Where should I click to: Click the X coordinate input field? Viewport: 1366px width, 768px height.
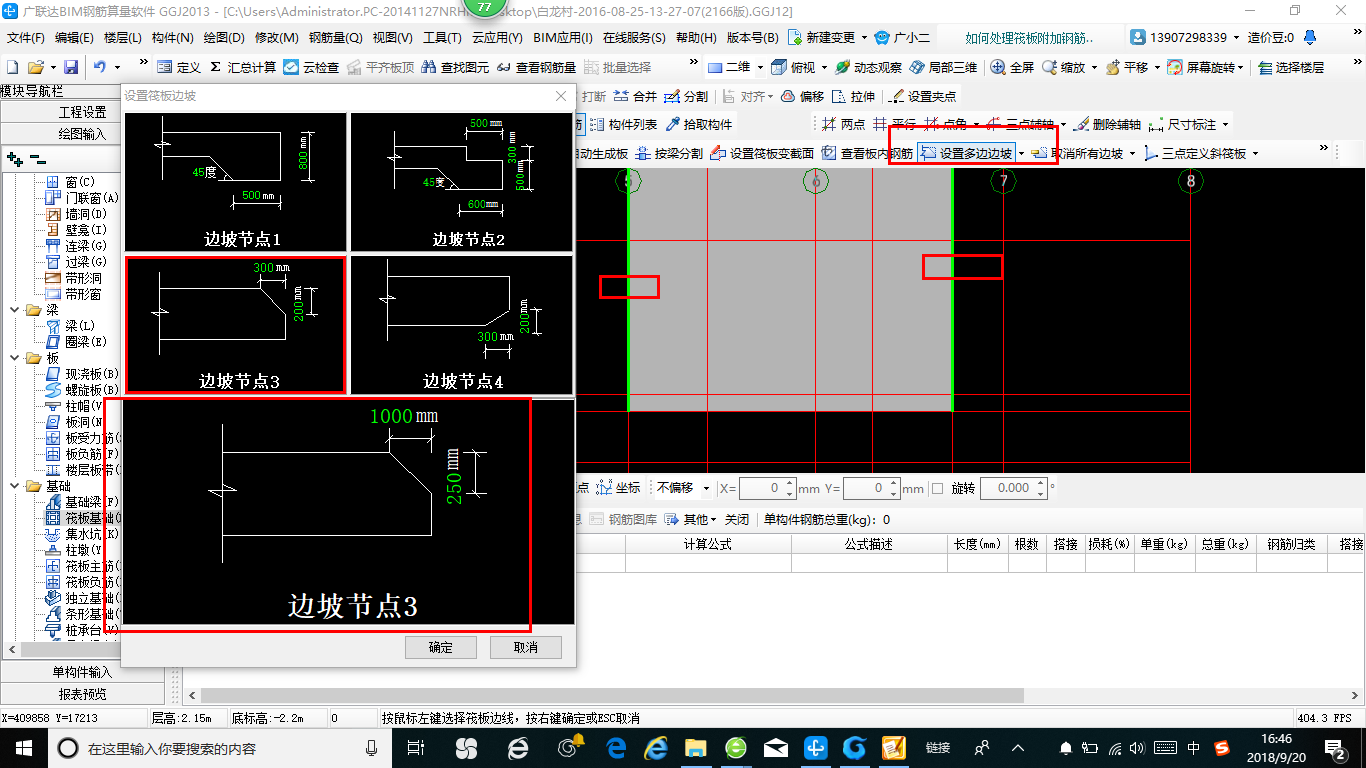coord(768,488)
